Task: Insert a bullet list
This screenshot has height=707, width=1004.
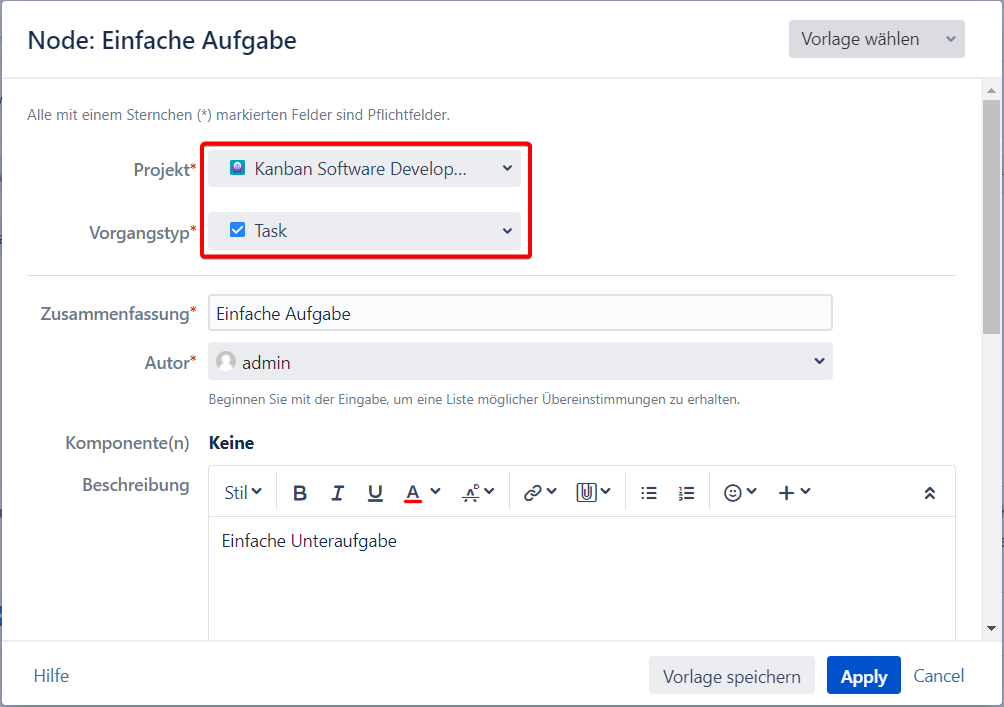Action: click(649, 493)
